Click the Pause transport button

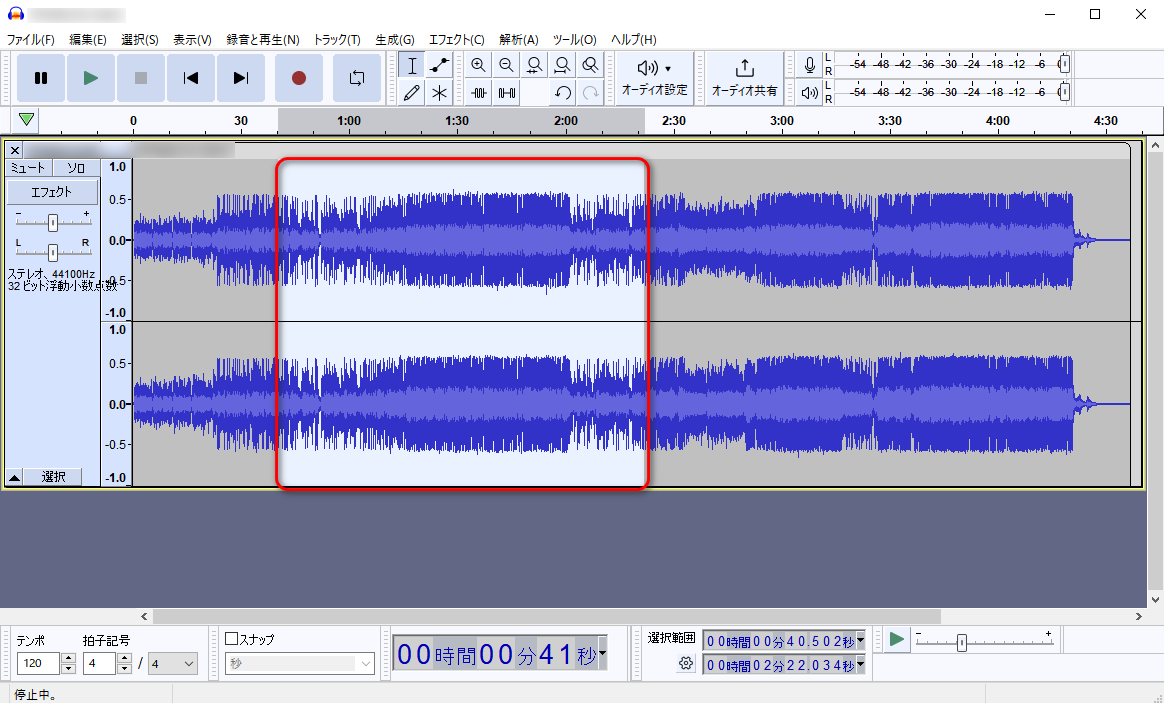pyautogui.click(x=41, y=78)
